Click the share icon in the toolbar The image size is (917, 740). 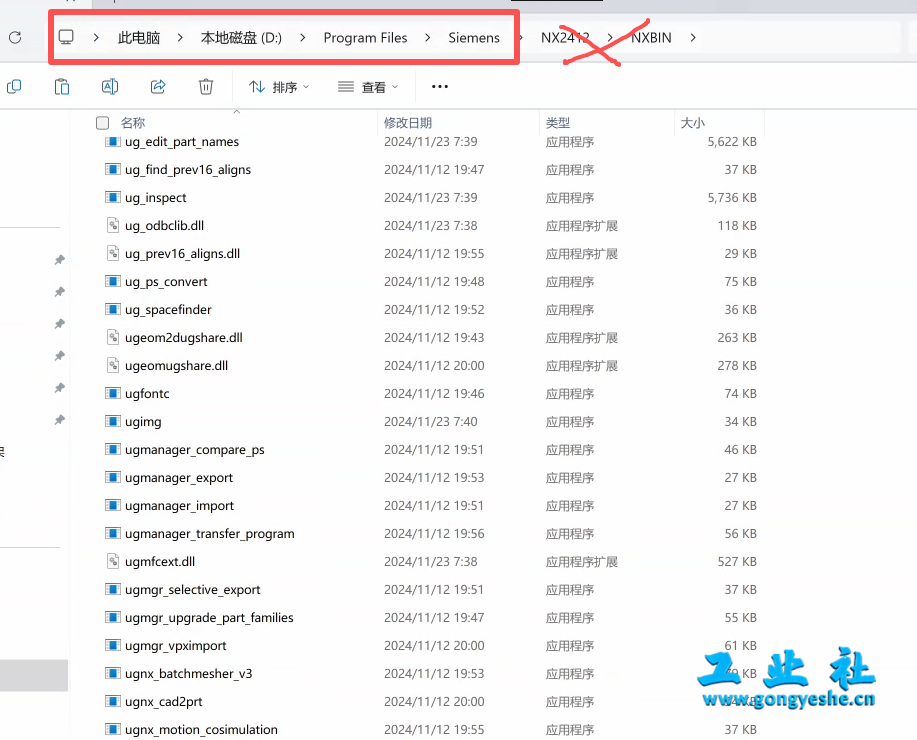(158, 87)
